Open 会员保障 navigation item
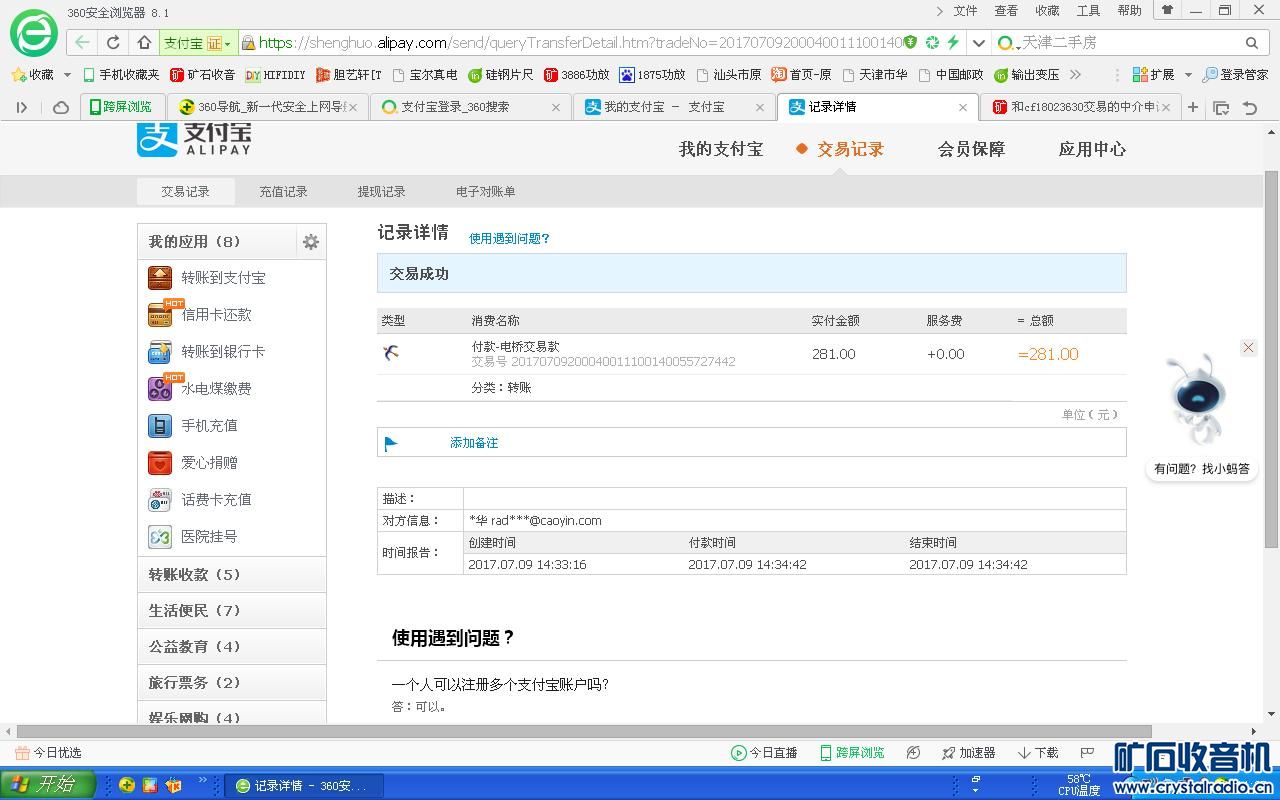Viewport: 1280px width, 800px height. [971, 149]
